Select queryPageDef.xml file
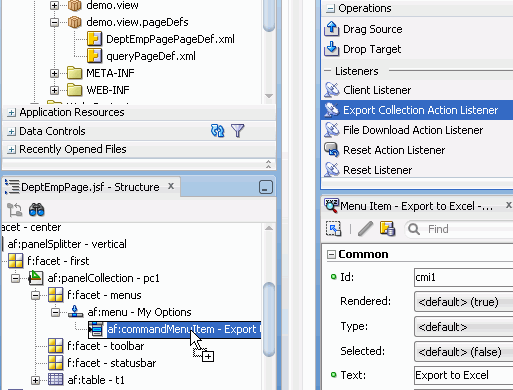The image size is (513, 390). point(151,56)
